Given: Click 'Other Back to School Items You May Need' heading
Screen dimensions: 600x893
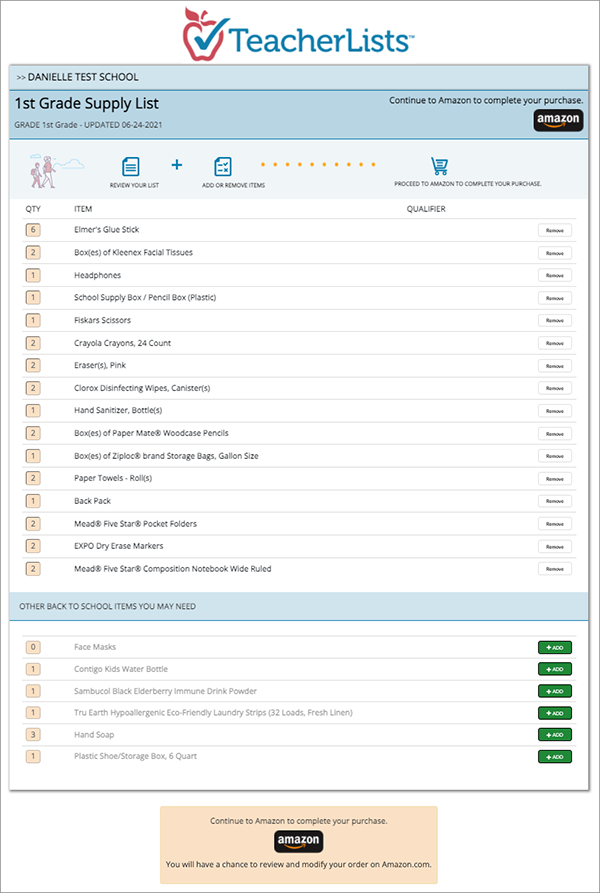Looking at the screenshot, I should tap(108, 607).
